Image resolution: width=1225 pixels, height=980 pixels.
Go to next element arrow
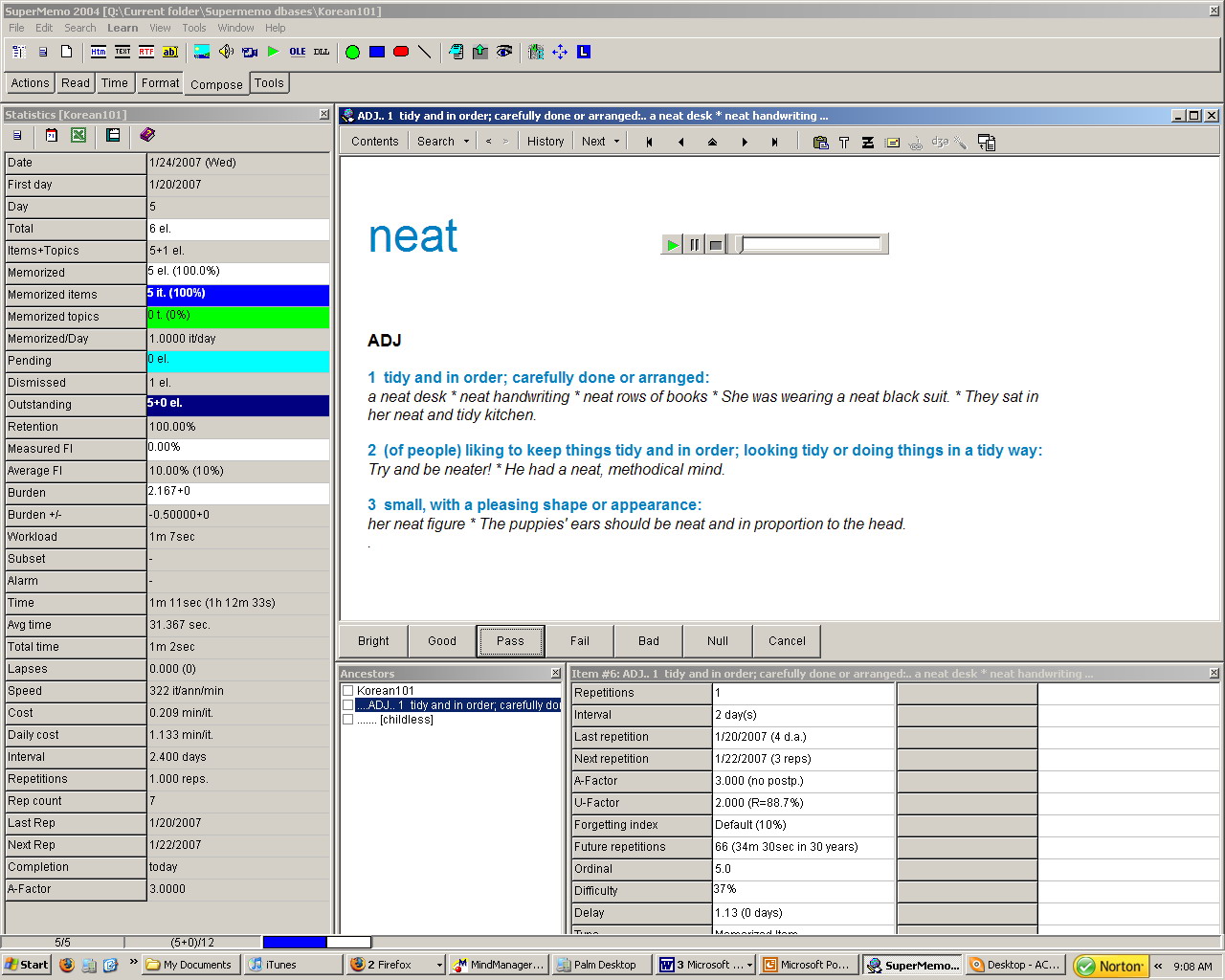(x=744, y=142)
